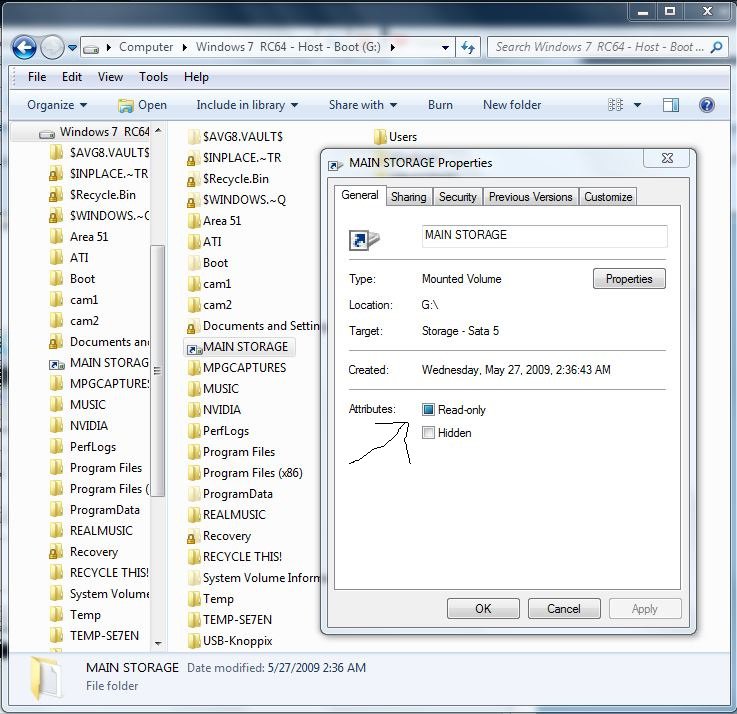This screenshot has height=714, width=737.
Task: Select the $Recycle.Bin folder icon in file list
Action: [191, 180]
